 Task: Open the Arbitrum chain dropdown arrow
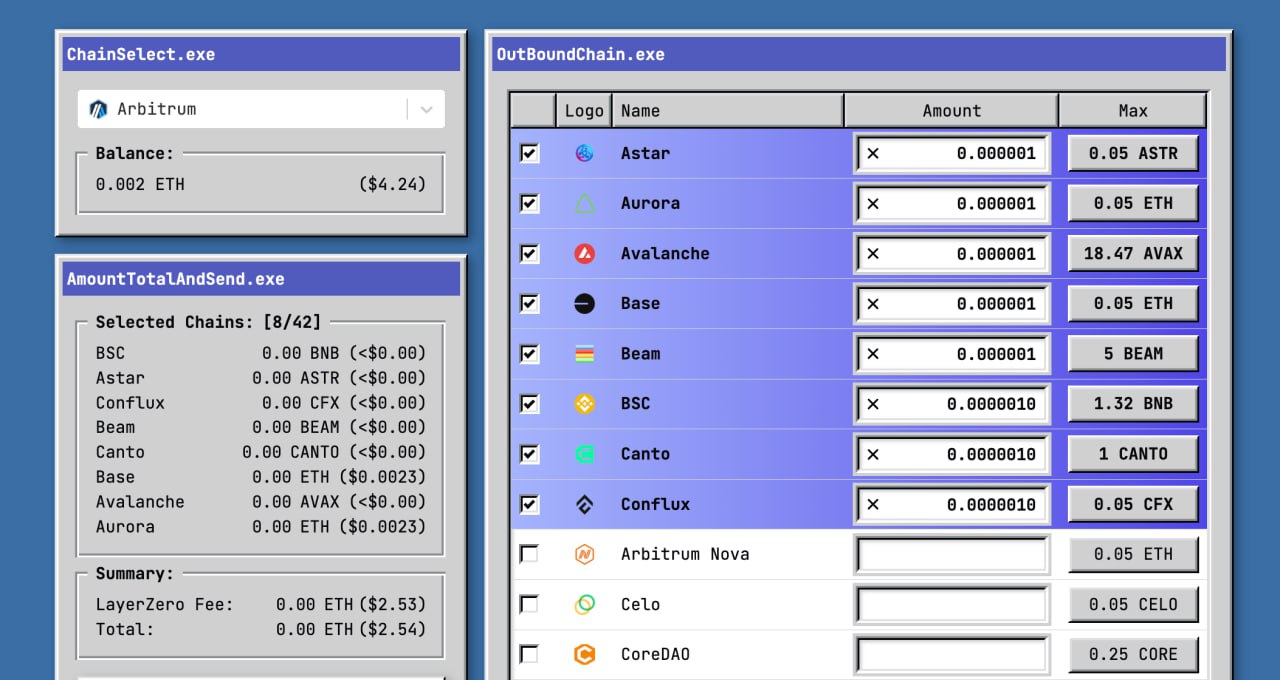[x=426, y=110]
